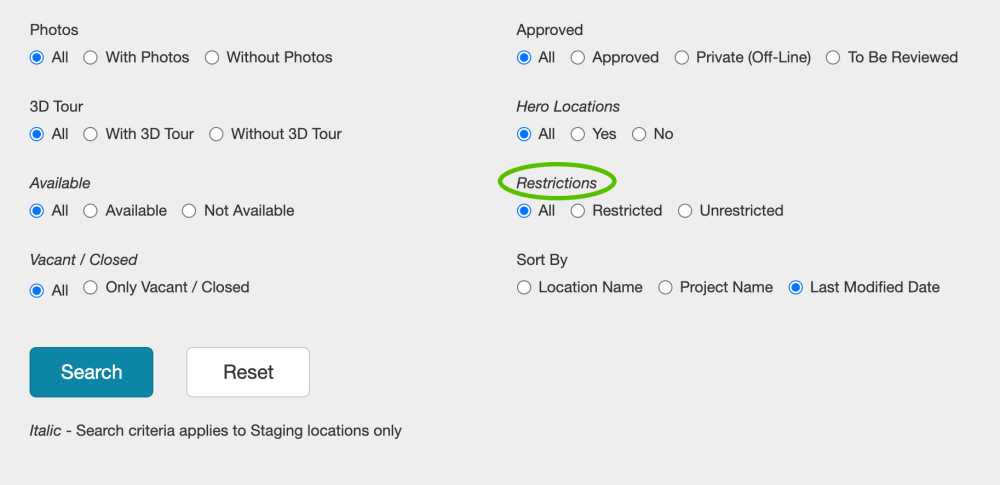The height and width of the screenshot is (485, 1000).
Task: Select Unrestricted radio option
Action: click(685, 211)
